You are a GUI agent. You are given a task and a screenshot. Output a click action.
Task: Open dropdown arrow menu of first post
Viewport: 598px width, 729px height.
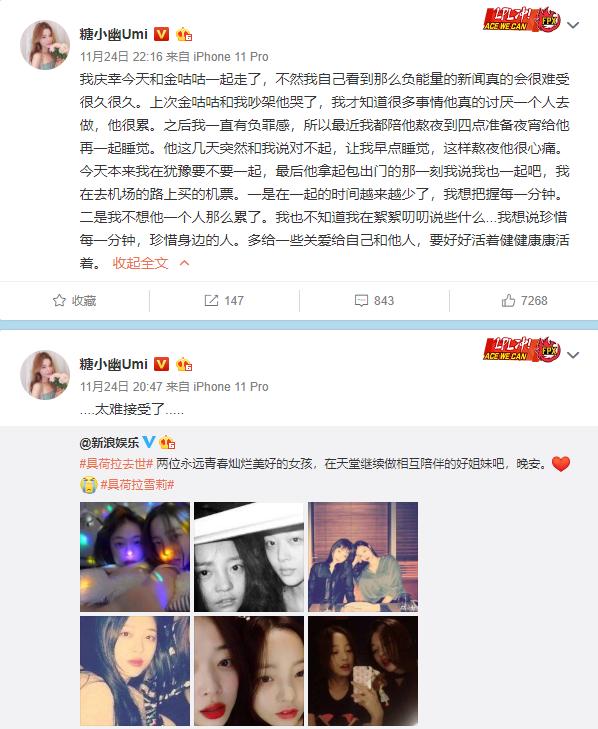click(573, 25)
